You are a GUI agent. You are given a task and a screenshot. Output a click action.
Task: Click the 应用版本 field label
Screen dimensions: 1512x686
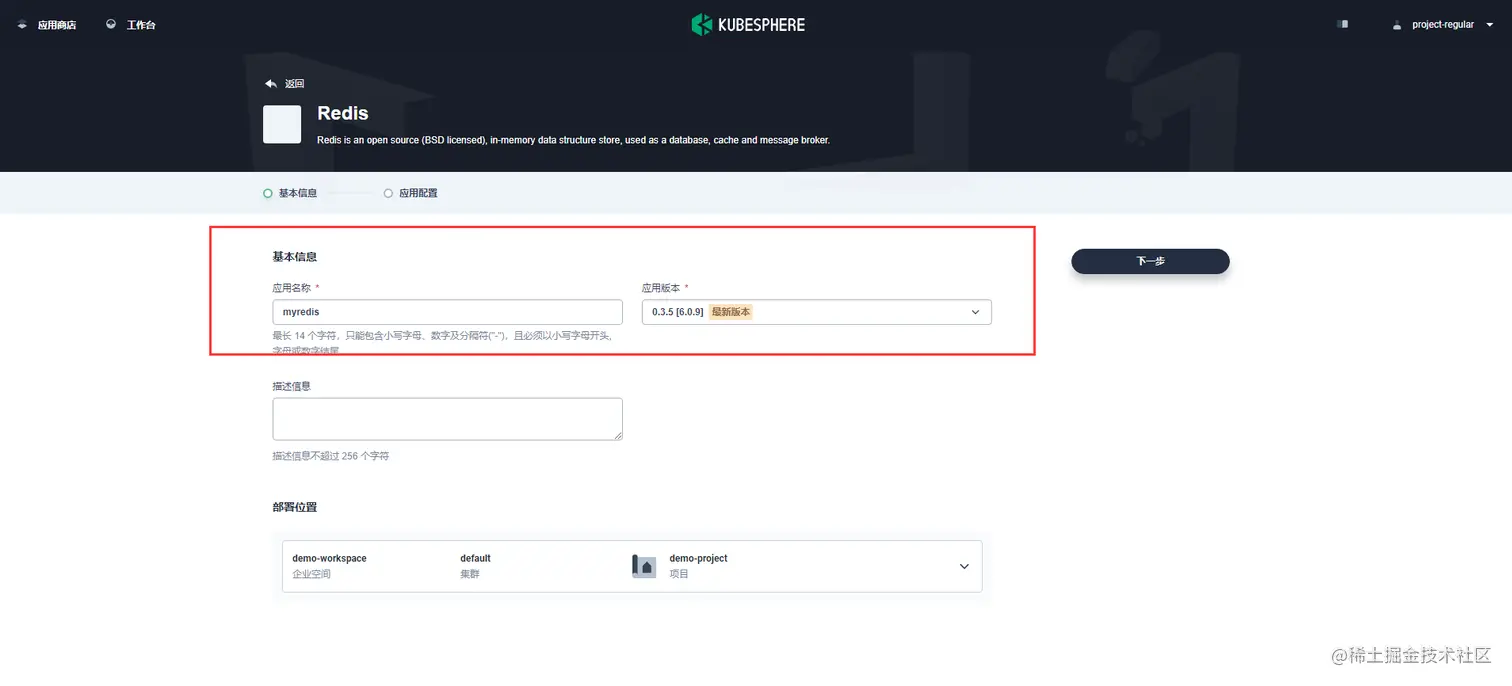click(661, 288)
